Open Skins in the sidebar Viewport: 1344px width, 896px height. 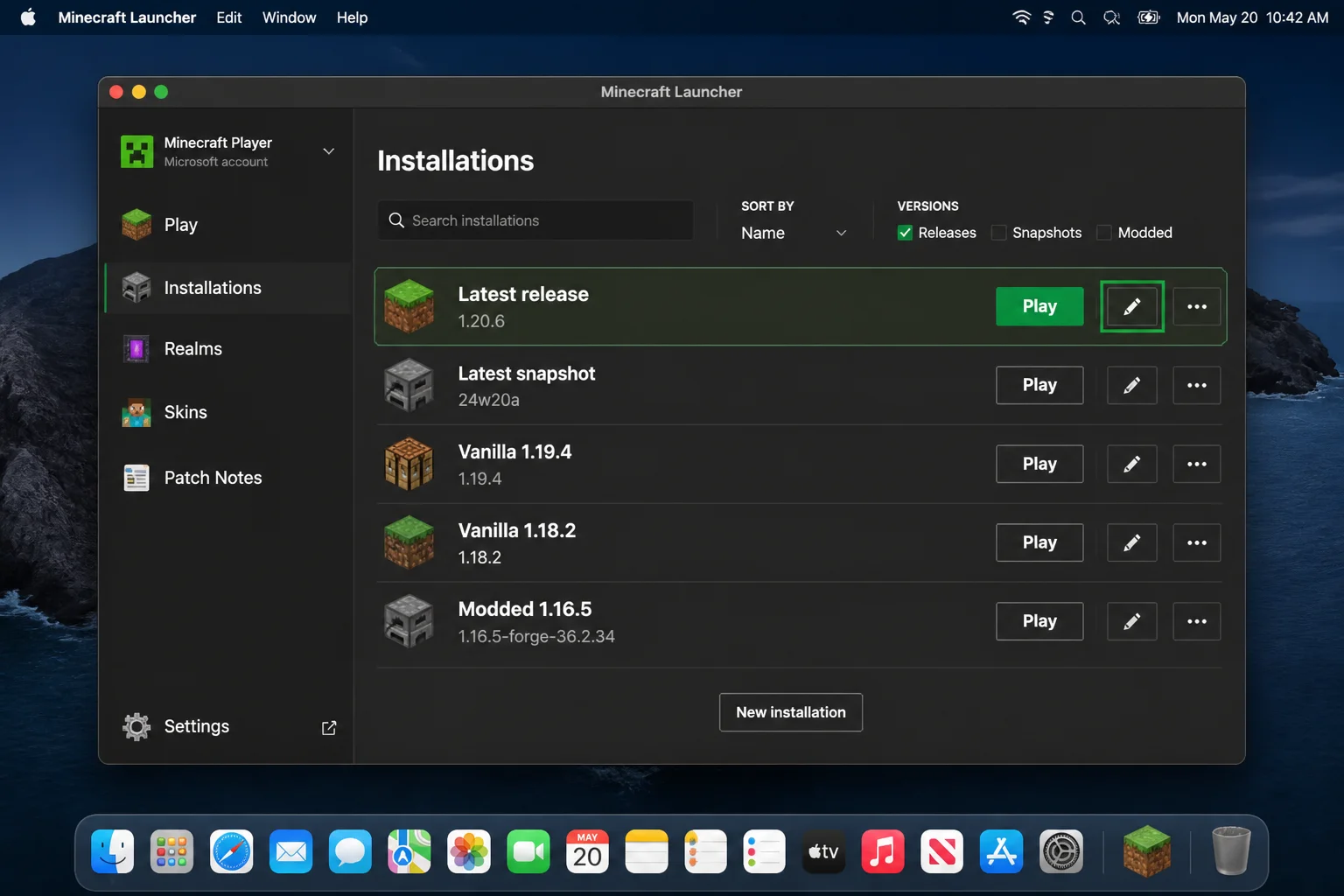pyautogui.click(x=228, y=412)
